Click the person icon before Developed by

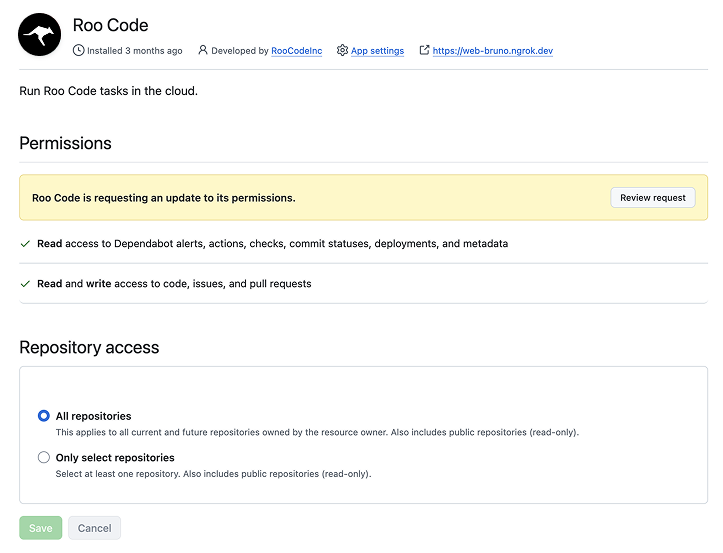203,50
